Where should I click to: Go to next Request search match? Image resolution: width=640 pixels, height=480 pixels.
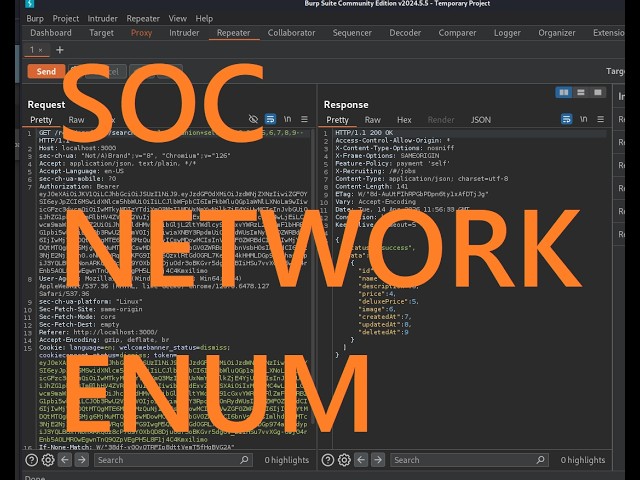coord(82,460)
